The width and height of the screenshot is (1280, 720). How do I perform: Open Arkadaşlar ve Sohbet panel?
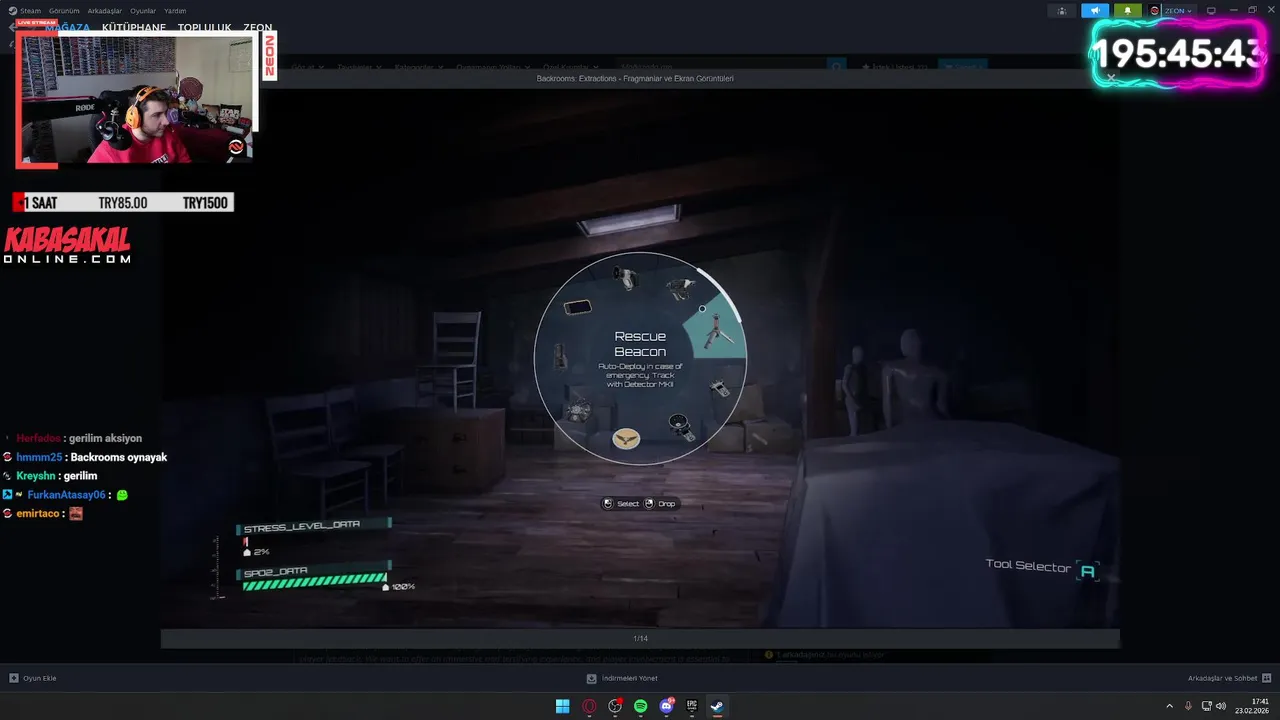click(1229, 678)
